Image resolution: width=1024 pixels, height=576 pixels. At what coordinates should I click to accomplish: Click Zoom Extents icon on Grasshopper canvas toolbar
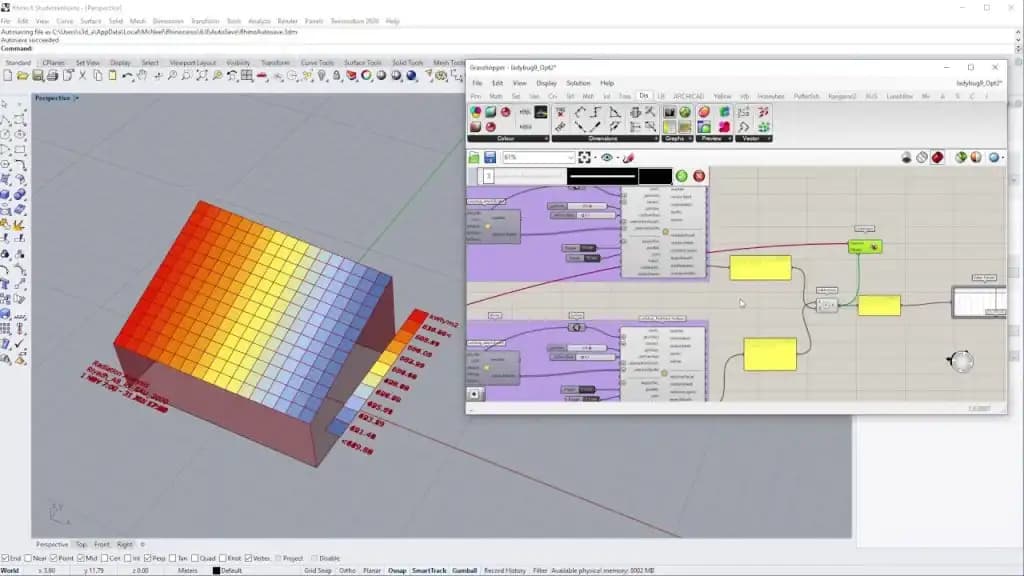[584, 157]
